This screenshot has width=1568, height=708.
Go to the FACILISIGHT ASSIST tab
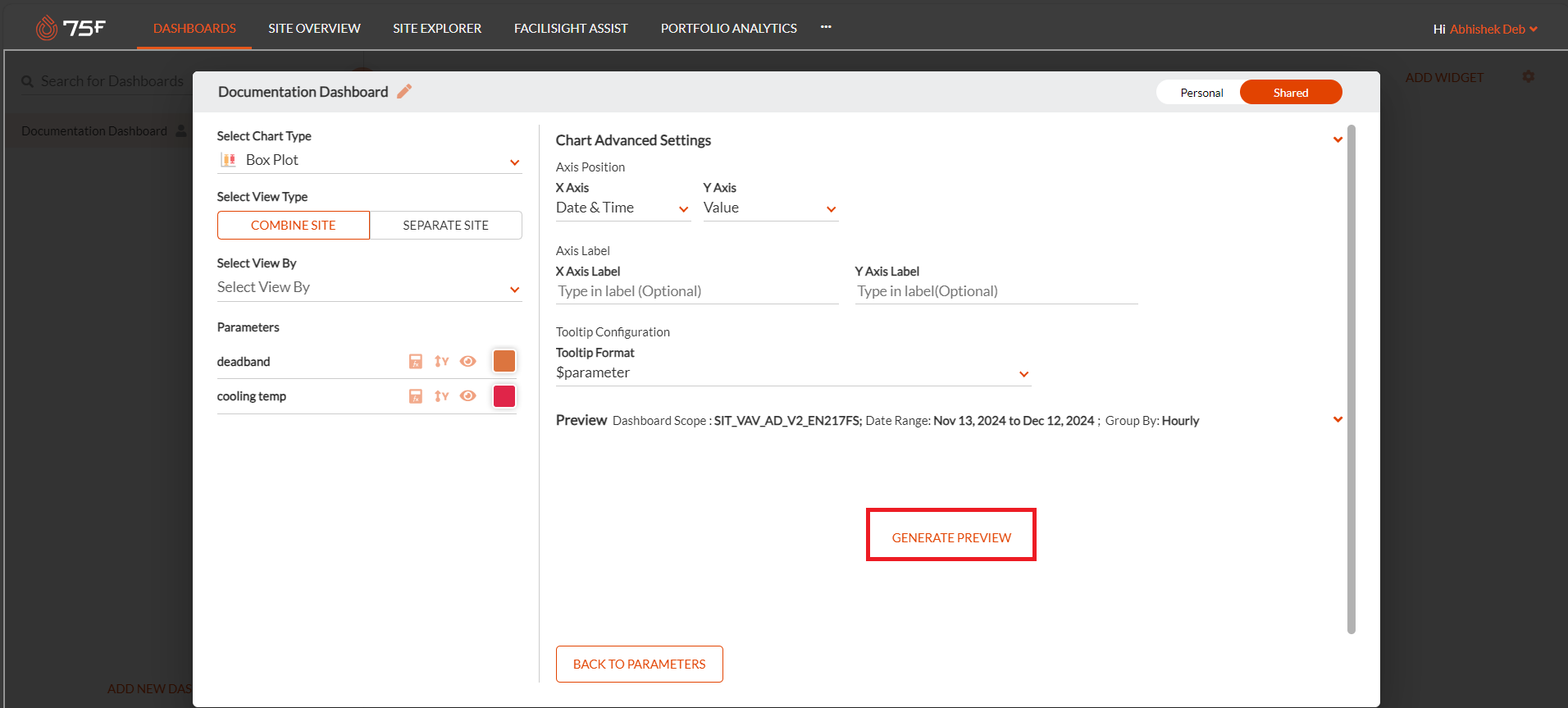571,28
